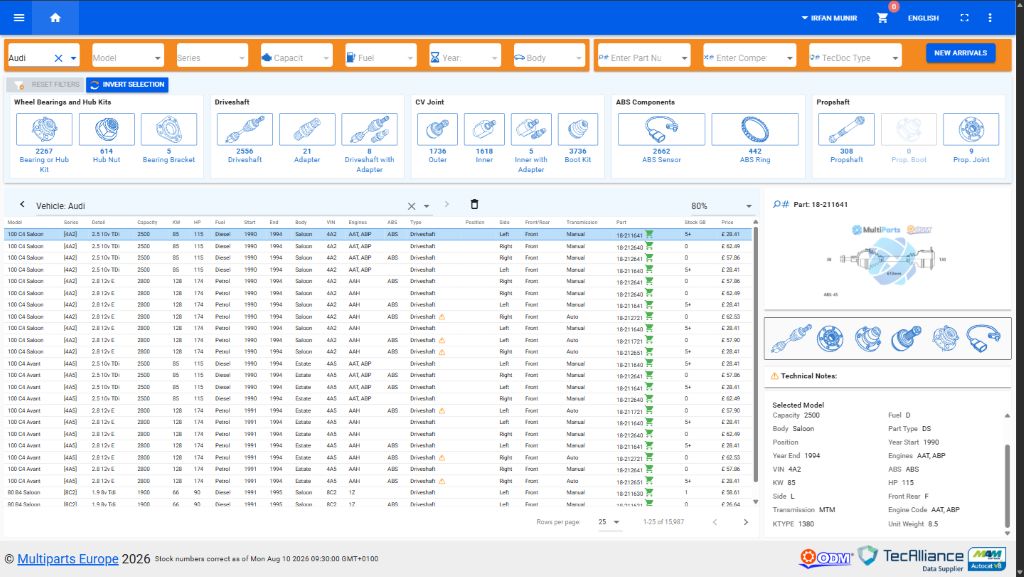This screenshot has height=577, width=1024.
Task: Clear the Audi make selection
Action: [58, 58]
